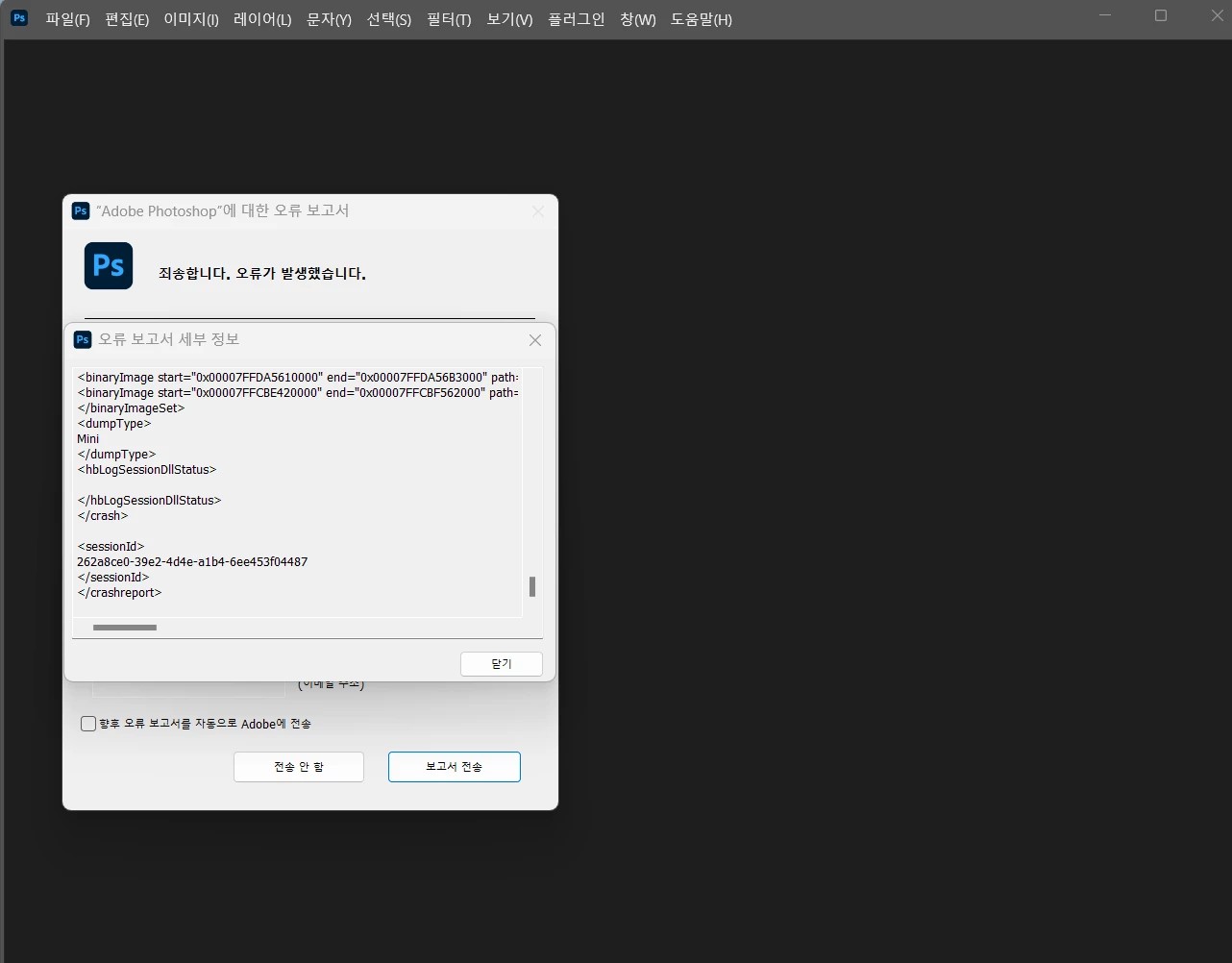Open the 선택(S) menu

click(389, 19)
